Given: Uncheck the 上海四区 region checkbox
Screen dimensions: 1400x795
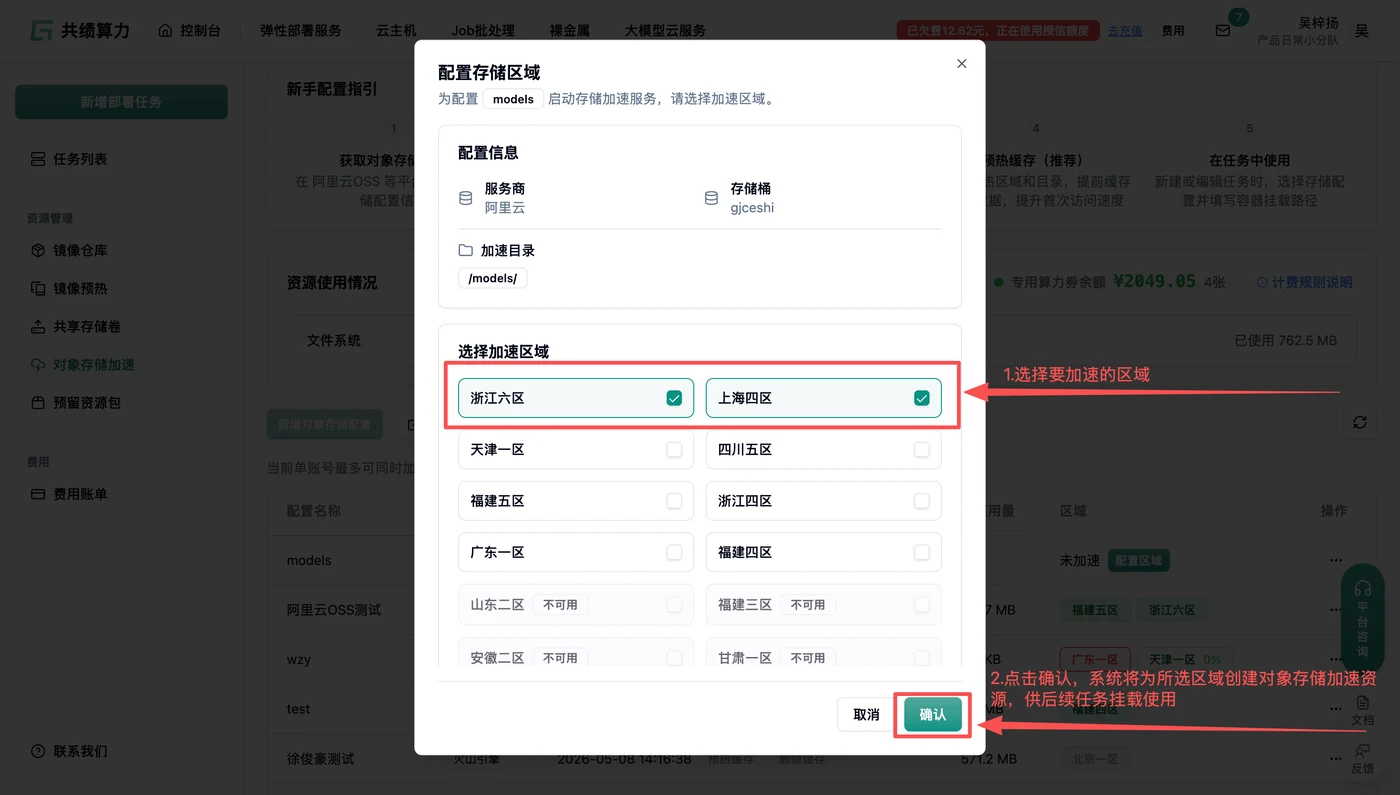Looking at the screenshot, I should [922, 398].
